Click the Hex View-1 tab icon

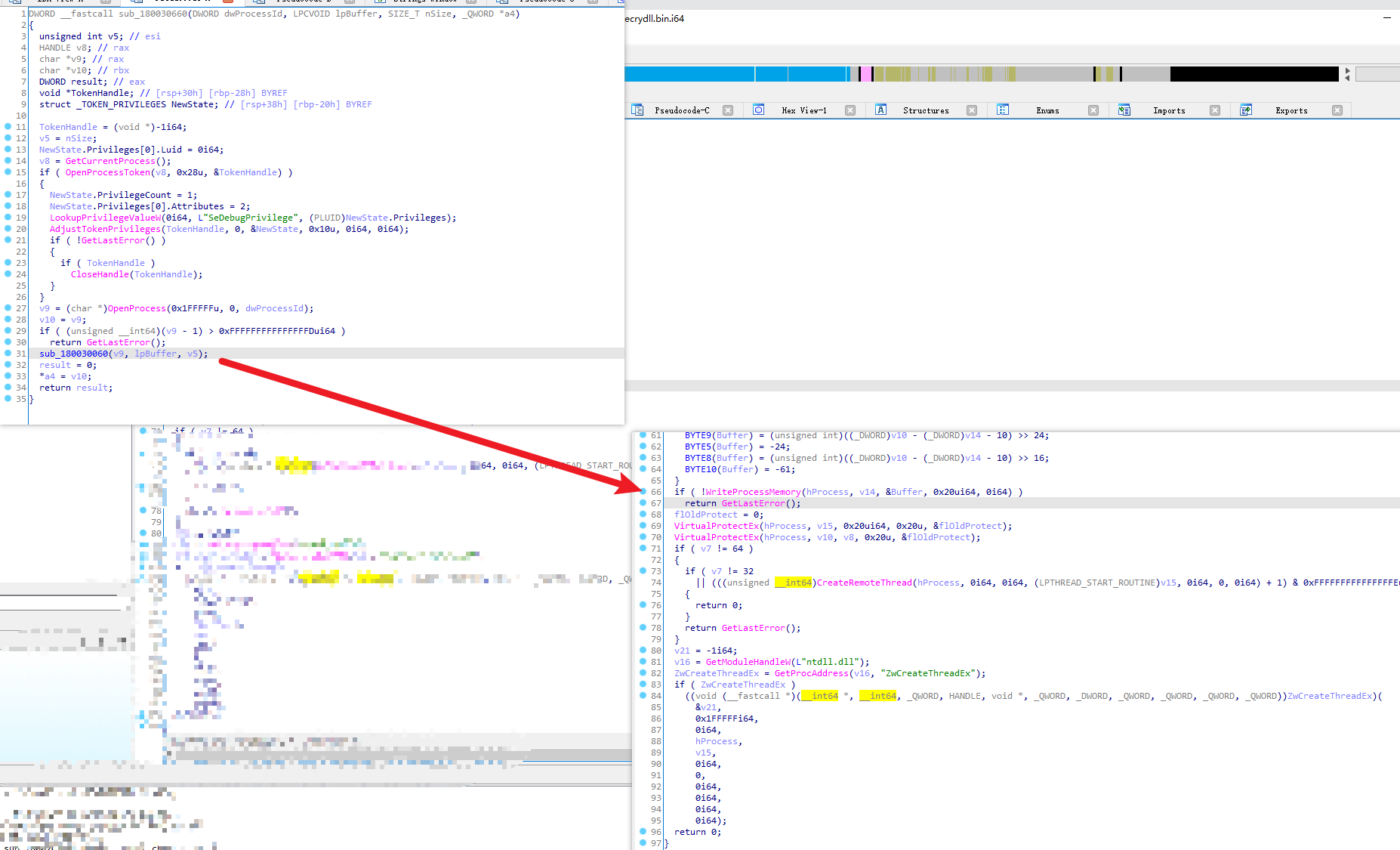point(759,110)
